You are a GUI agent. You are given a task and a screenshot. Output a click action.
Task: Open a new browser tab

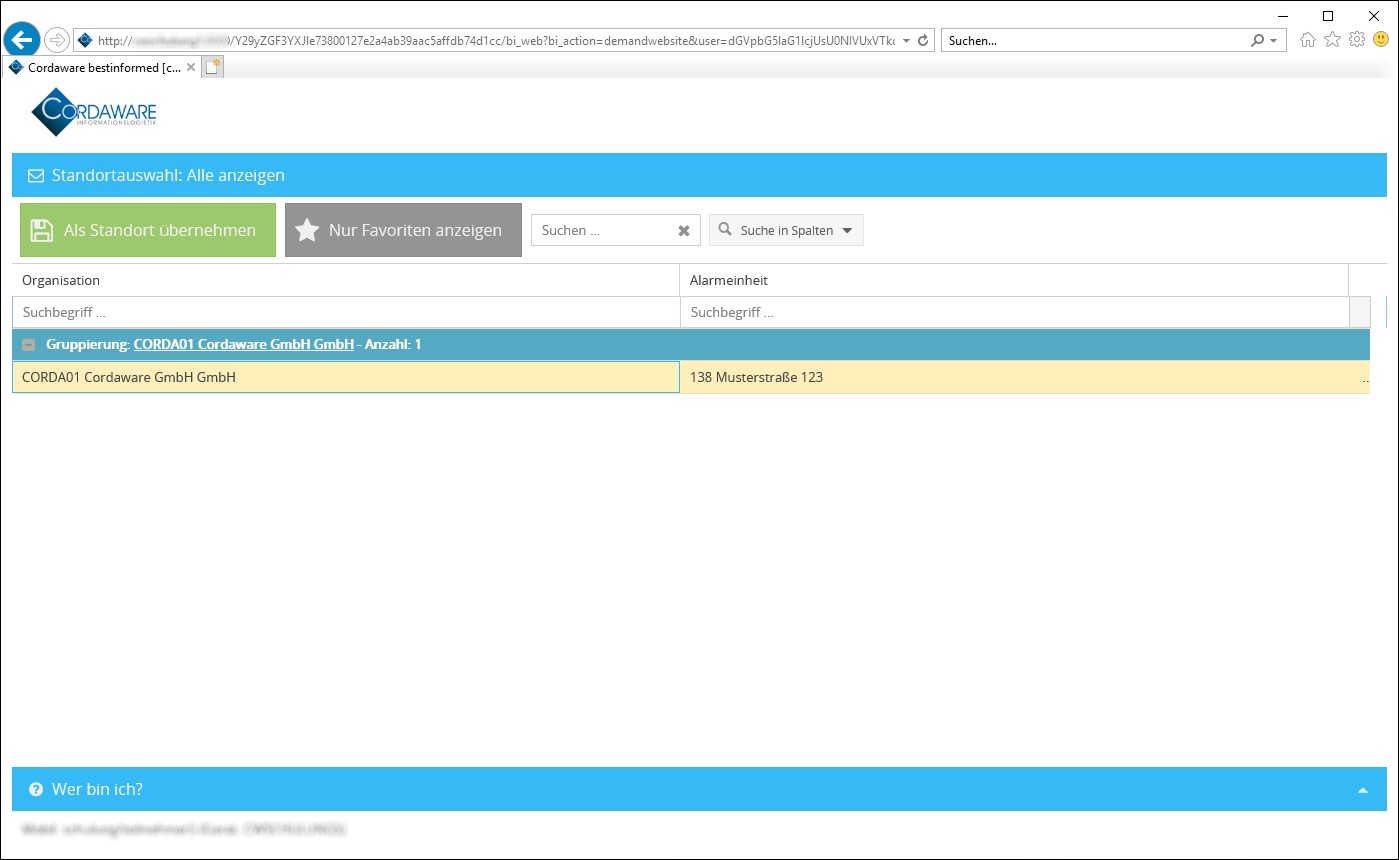213,67
